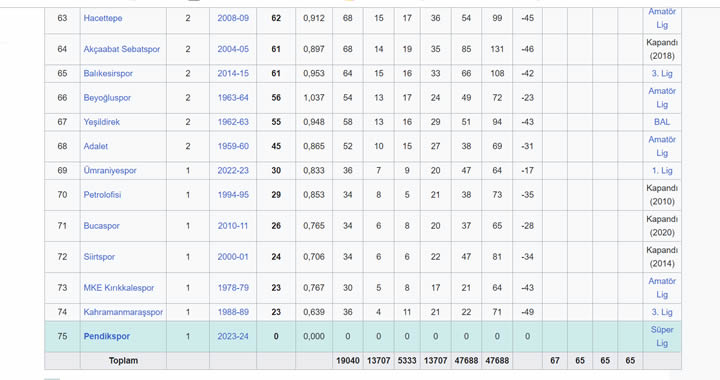Open the Ümraniyespor team link
720x380 pixels.
pos(110,171)
